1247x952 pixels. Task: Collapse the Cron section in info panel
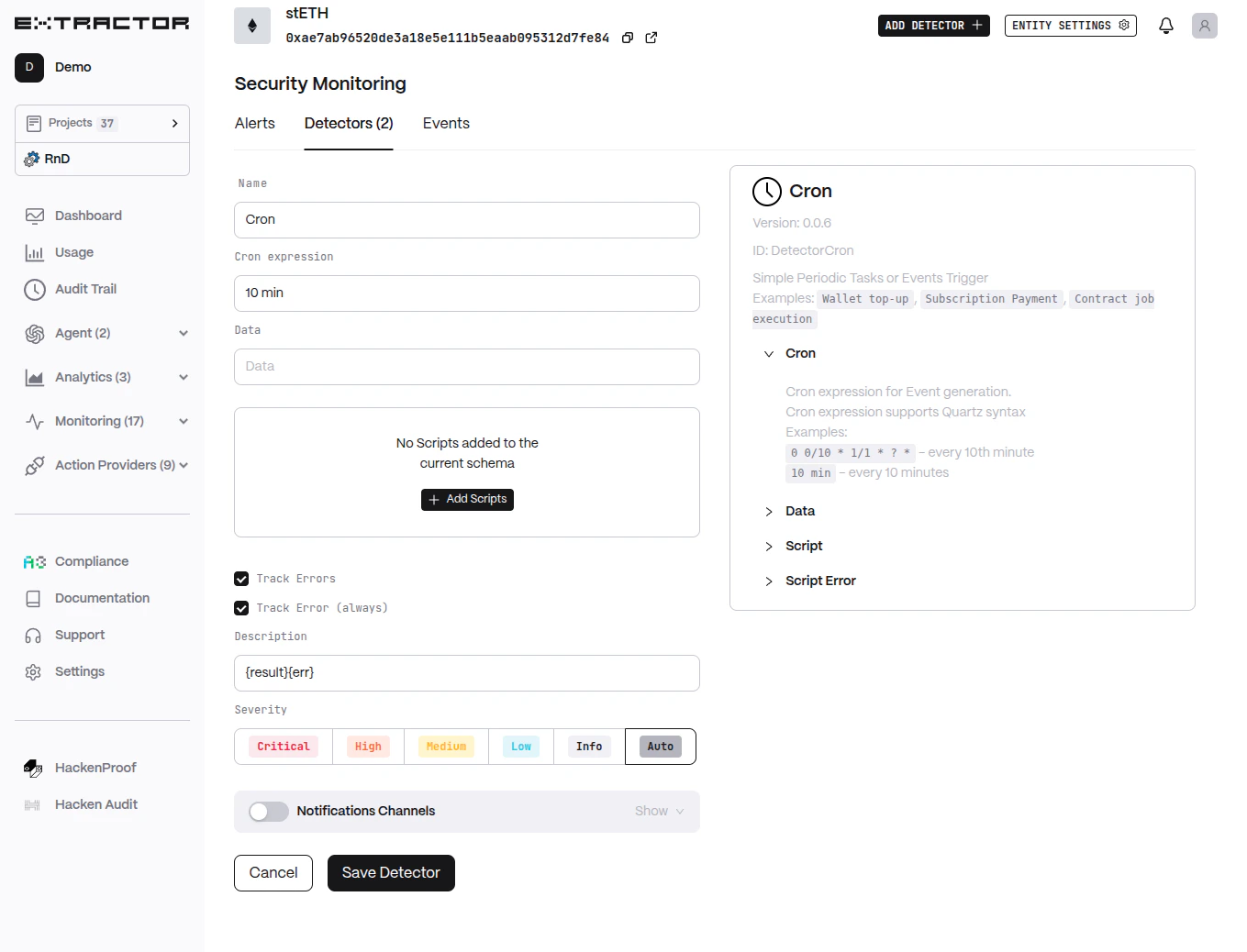(769, 354)
